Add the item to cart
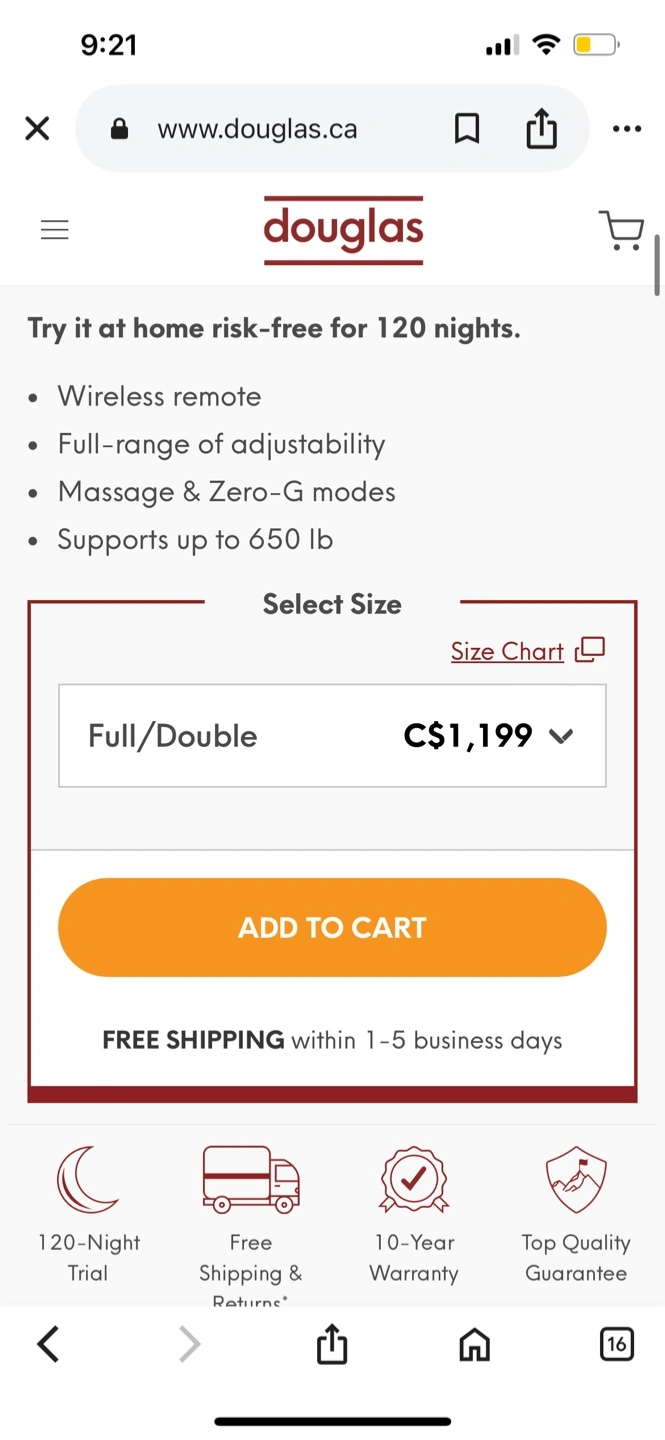Screen dimensions: 665x1440 click(x=332, y=927)
